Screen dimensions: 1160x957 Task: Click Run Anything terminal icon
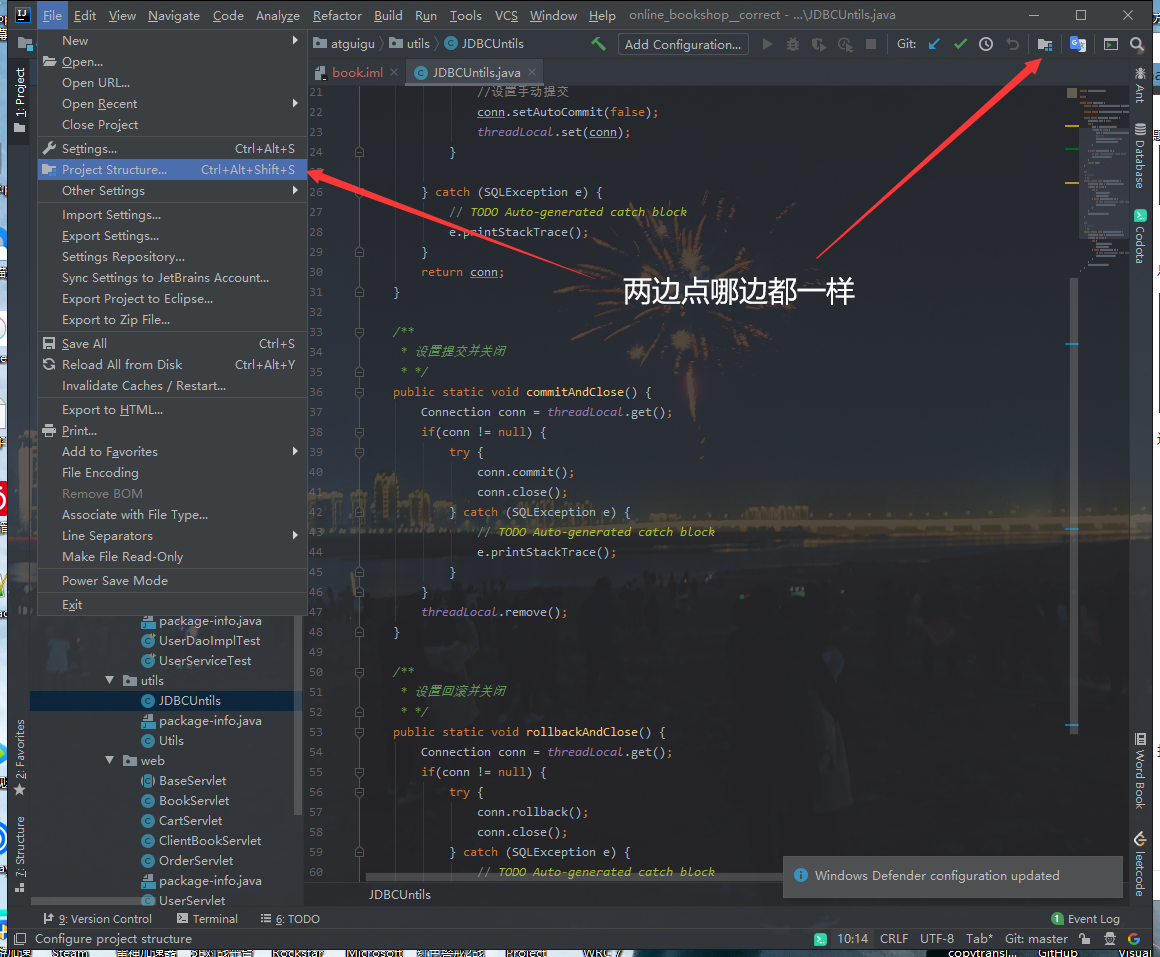pos(1111,44)
